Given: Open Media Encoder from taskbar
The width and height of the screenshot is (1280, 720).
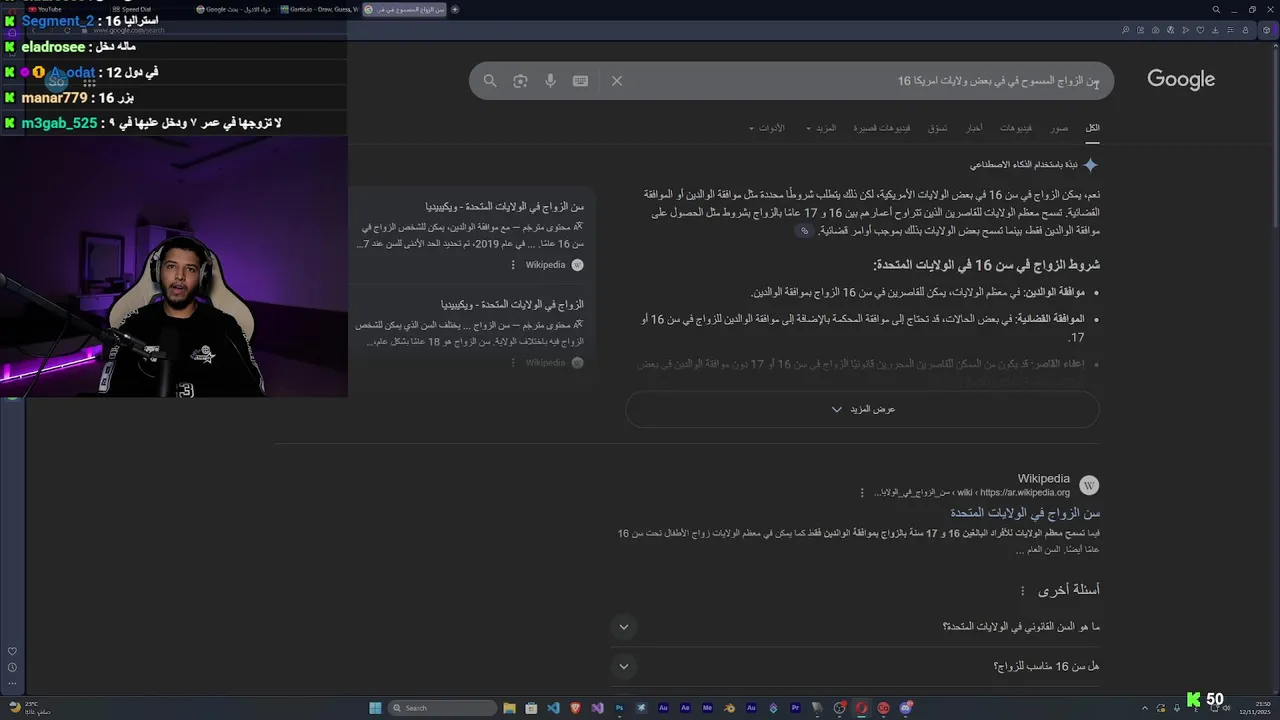Looking at the screenshot, I should click(x=707, y=708).
